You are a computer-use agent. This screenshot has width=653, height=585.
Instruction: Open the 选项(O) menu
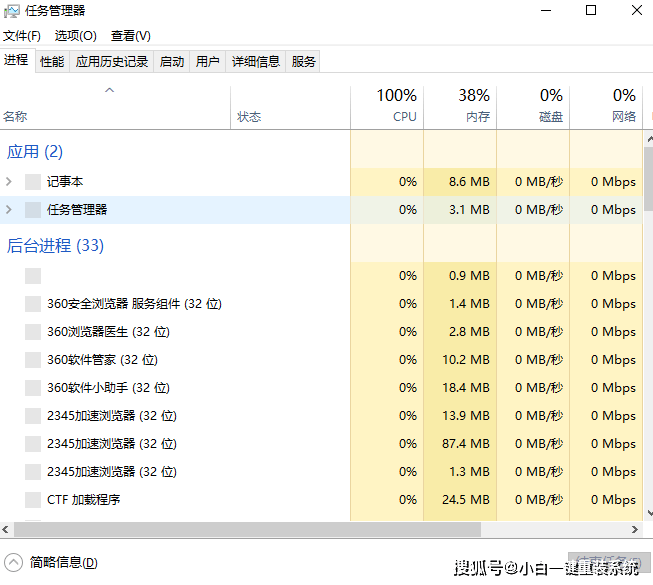click(75, 36)
